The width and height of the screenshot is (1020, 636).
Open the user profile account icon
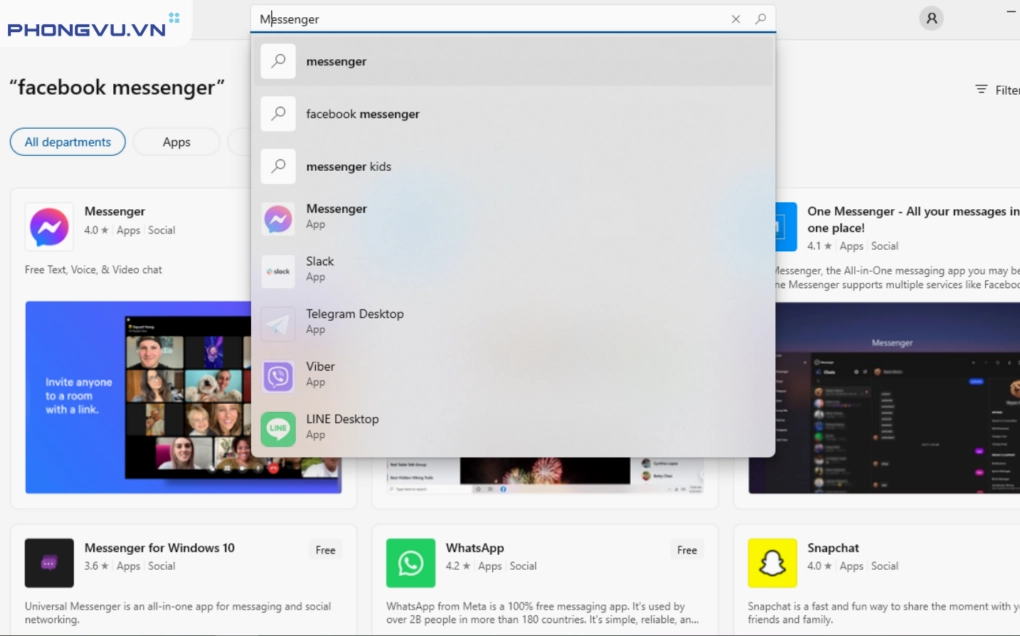[931, 18]
